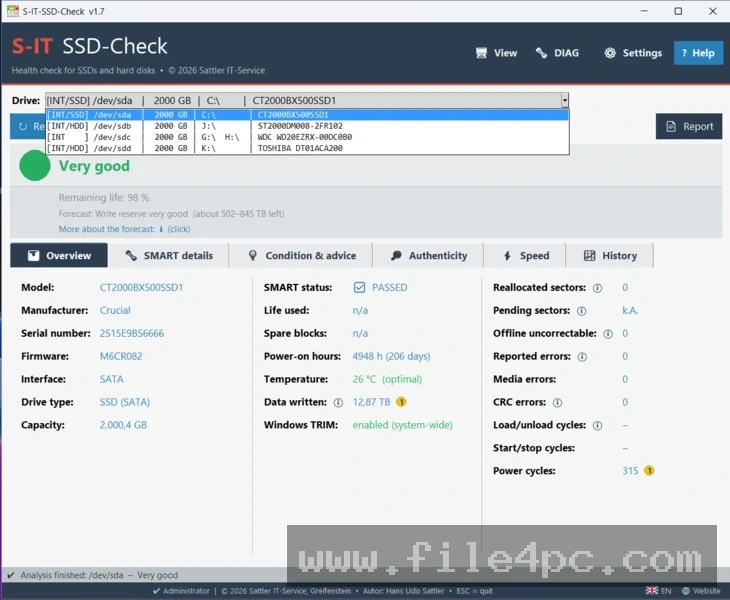Click the wrench icon on SMART details tab

[x=131, y=256]
